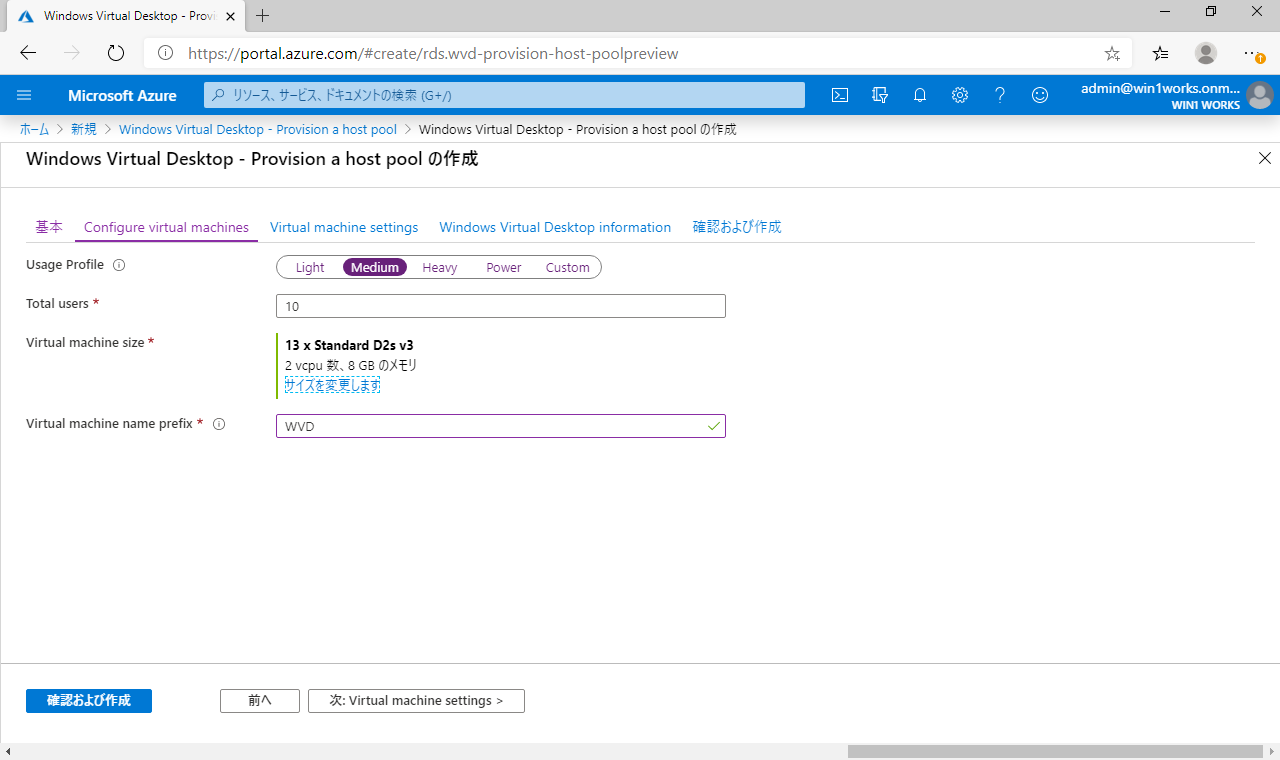This screenshot has height=760, width=1280.
Task: Click the scrollbar left arrow
Action: tap(8, 751)
